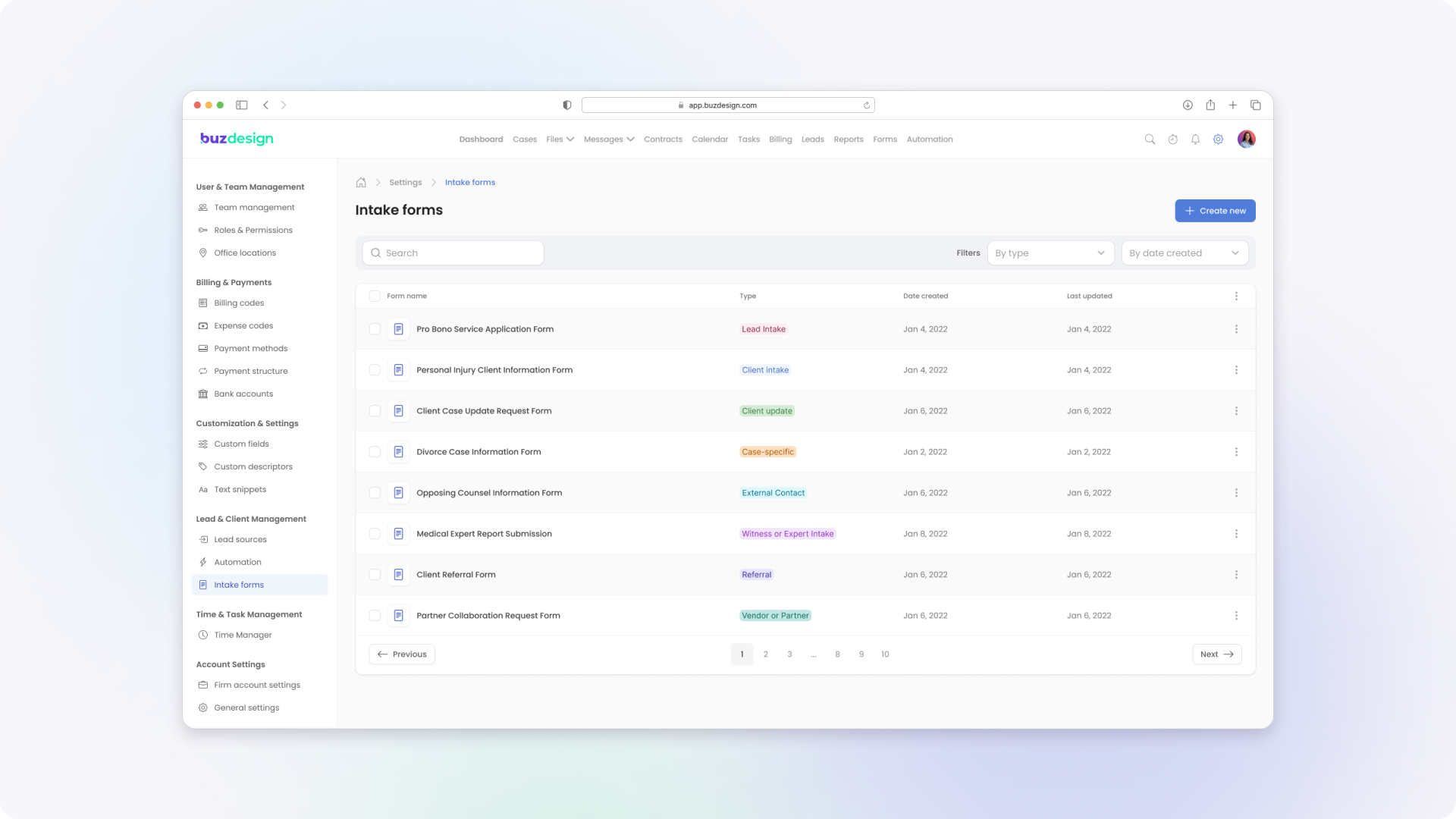Open row options for Client Referral Form

(1236, 575)
